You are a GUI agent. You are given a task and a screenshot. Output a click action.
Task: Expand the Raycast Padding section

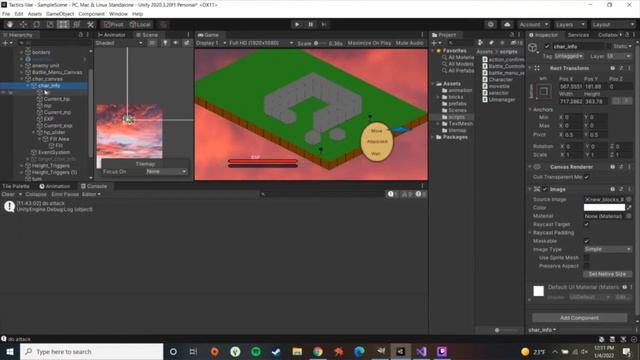pyautogui.click(x=530, y=233)
